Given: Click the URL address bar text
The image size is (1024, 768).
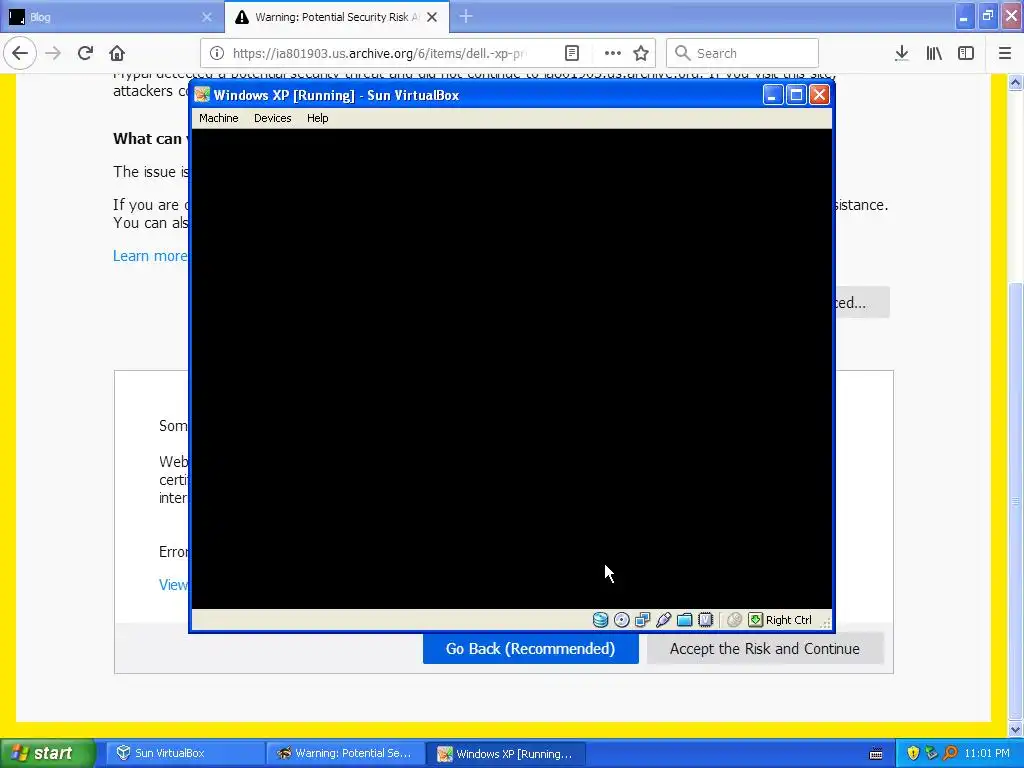Looking at the screenshot, I should point(381,53).
